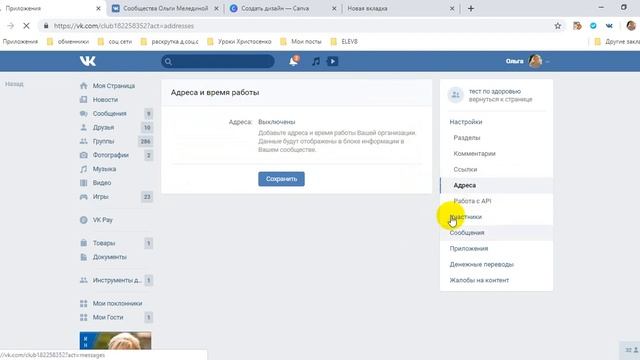Select Комментарии settings item
This screenshot has width=640, height=360.
(474, 153)
